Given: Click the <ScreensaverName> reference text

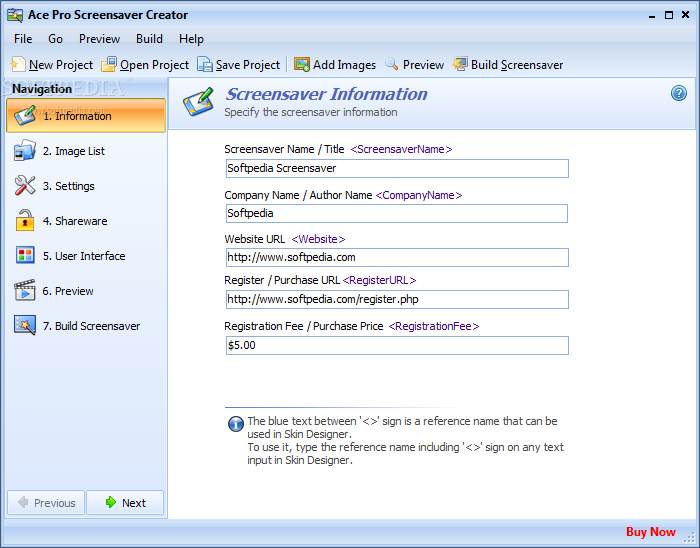Looking at the screenshot, I should coord(401,149).
